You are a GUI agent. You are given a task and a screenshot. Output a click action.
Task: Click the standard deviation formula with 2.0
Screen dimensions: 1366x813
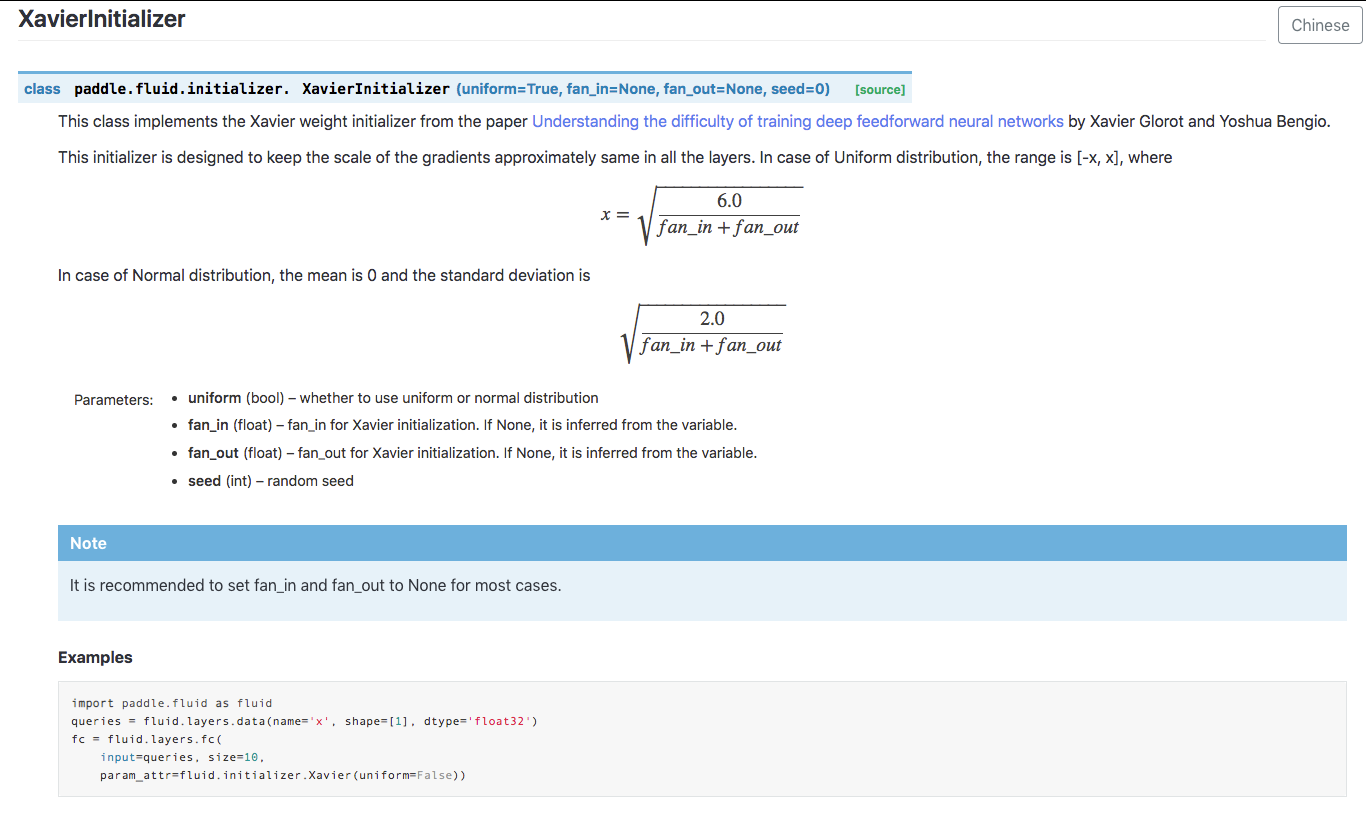click(702, 332)
